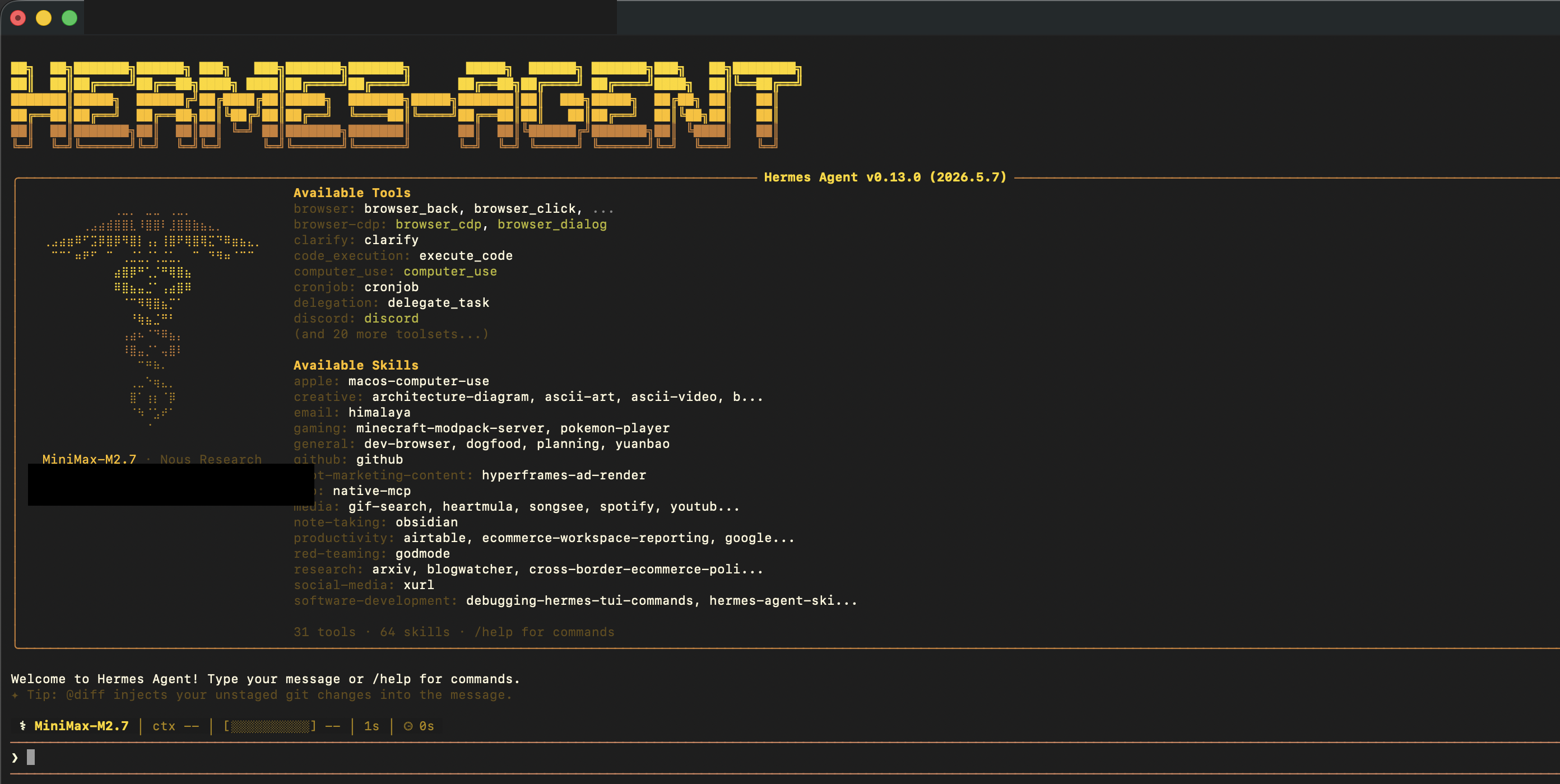This screenshot has width=1560, height=784.
Task: Click 'minecraft-modpack-server' skill
Action: (450, 428)
